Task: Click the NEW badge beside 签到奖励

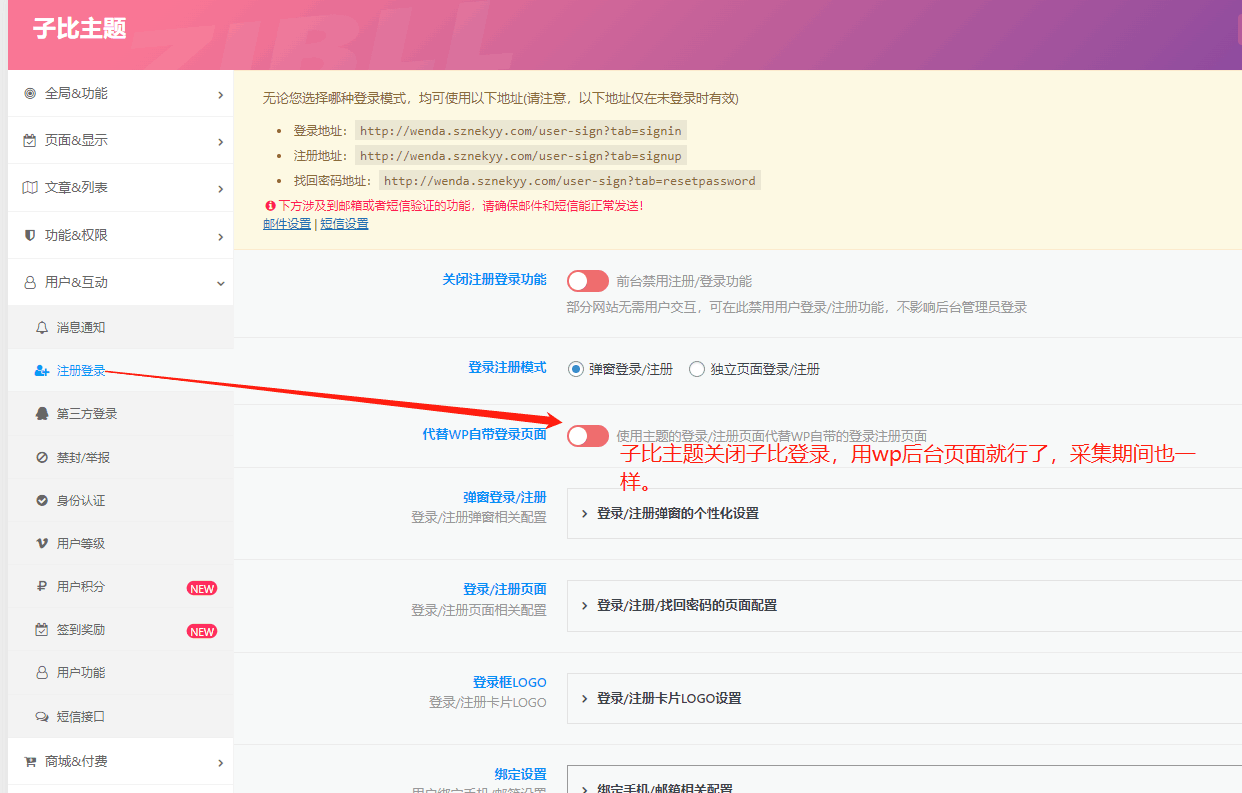Action: tap(202, 631)
